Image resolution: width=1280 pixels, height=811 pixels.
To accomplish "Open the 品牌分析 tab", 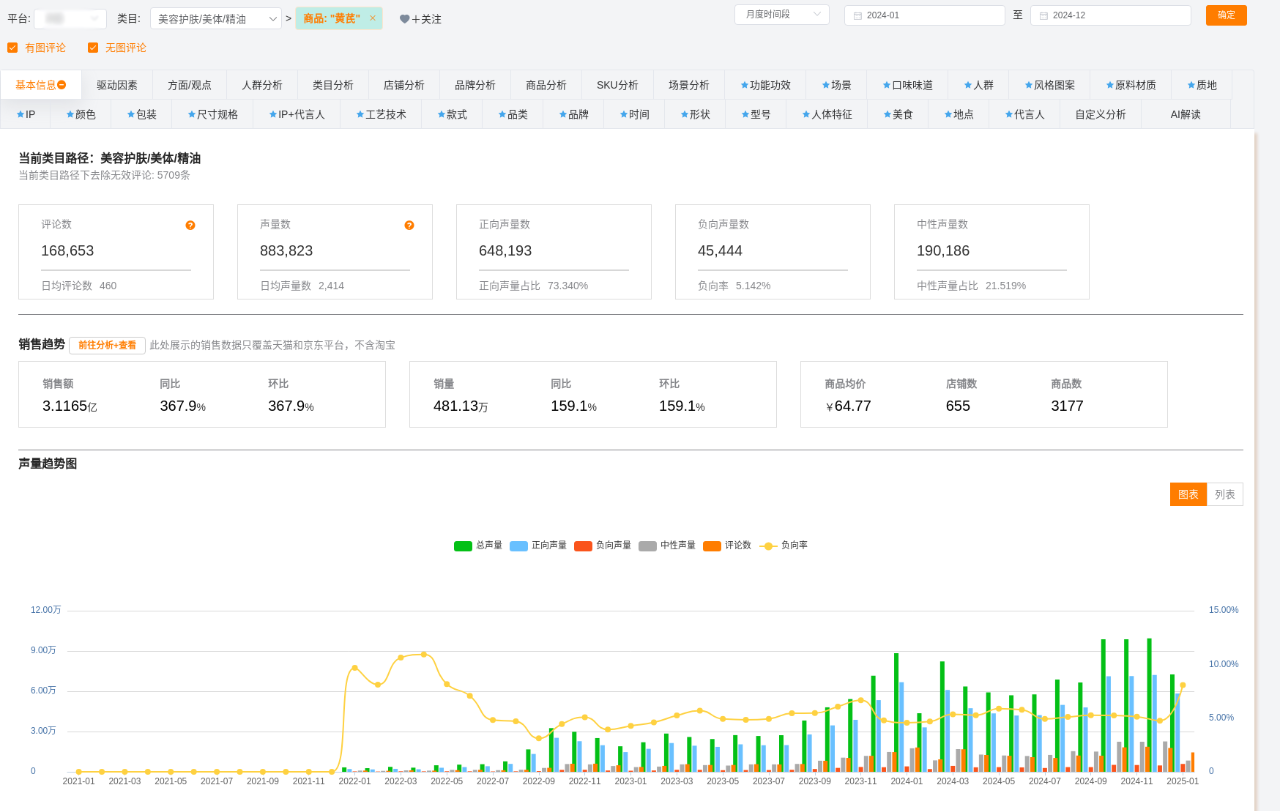I will pyautogui.click(x=475, y=85).
